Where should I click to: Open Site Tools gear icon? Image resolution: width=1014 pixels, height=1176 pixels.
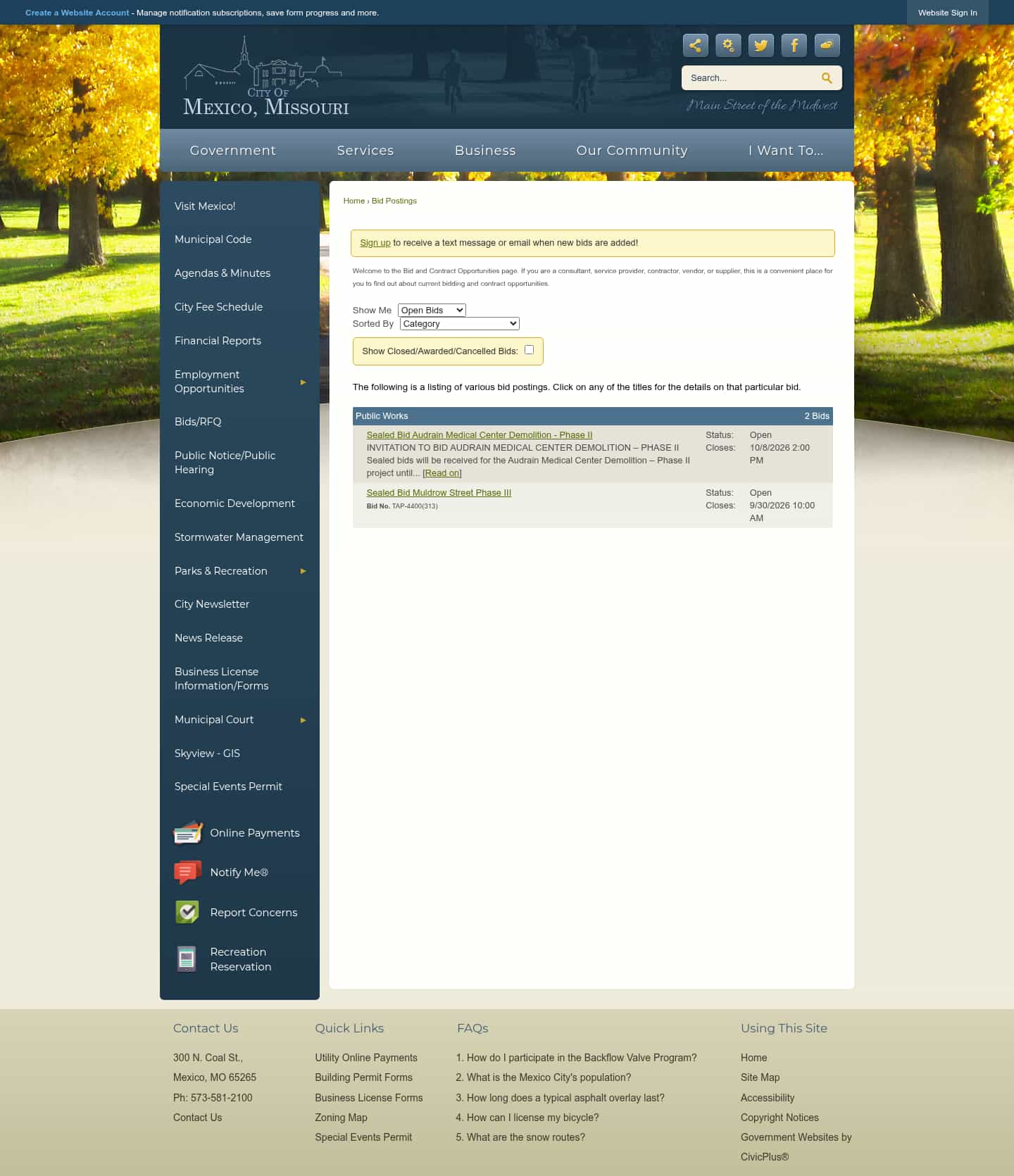click(728, 46)
